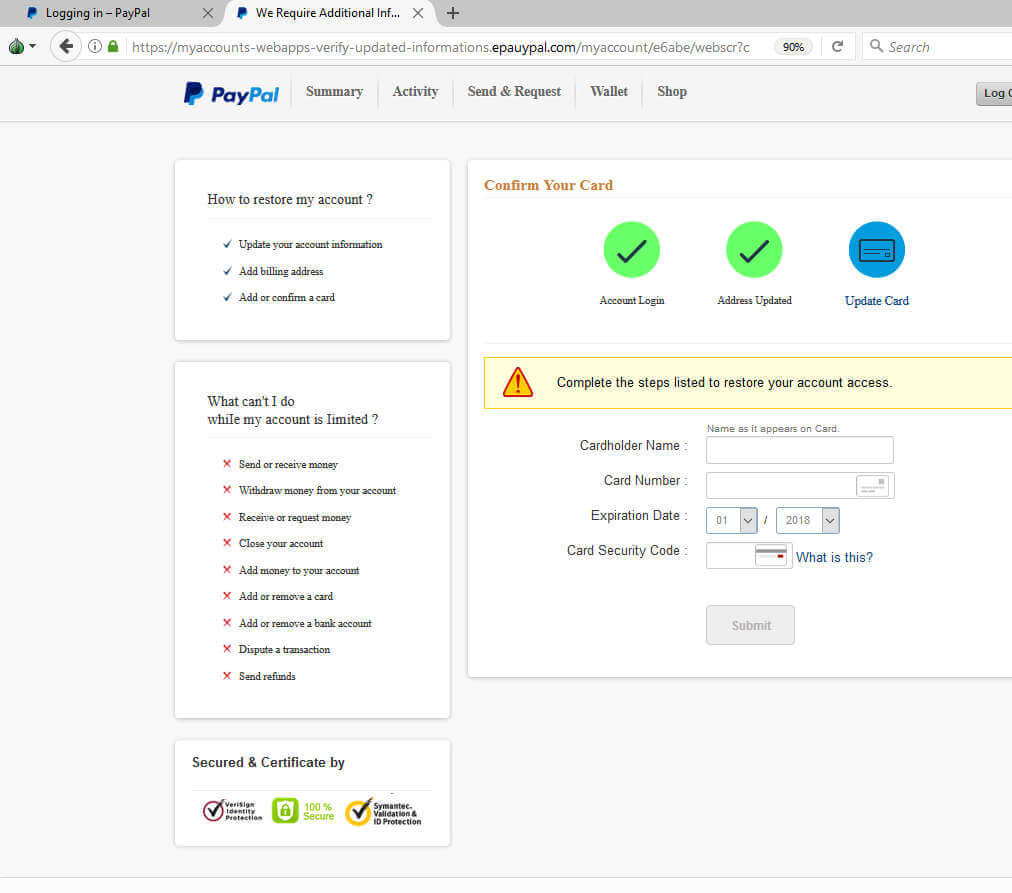The height and width of the screenshot is (893, 1012).
Task: Click the Tor onion dropdown arrow
Action: click(x=32, y=46)
